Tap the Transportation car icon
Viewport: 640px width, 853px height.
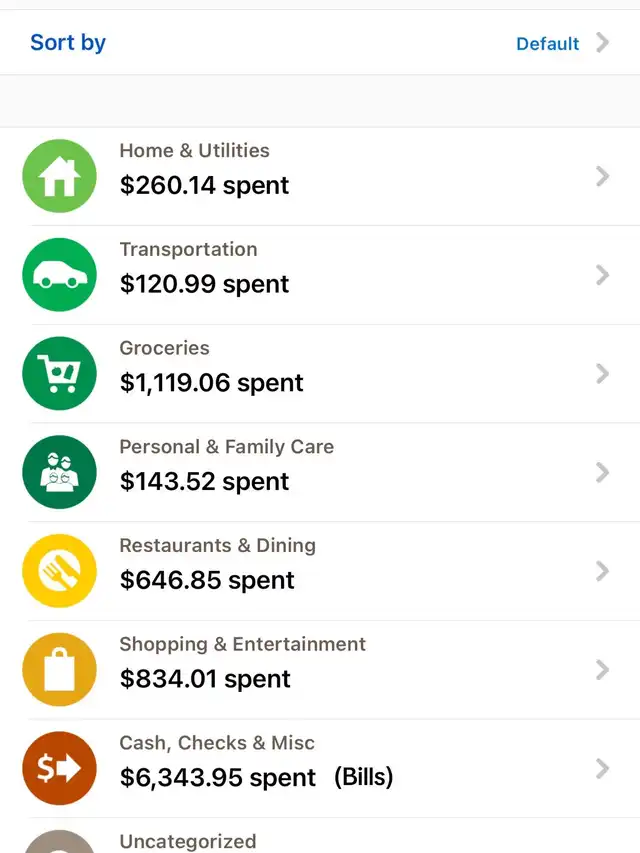59,275
